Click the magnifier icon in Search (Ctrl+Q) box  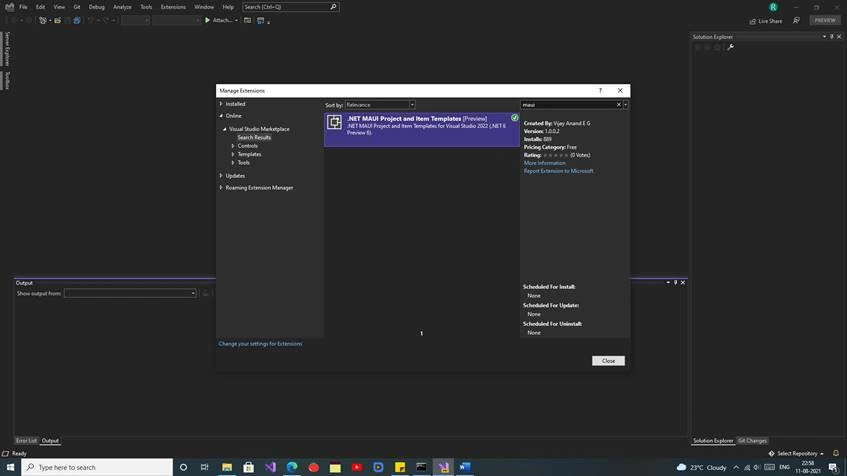[333, 7]
